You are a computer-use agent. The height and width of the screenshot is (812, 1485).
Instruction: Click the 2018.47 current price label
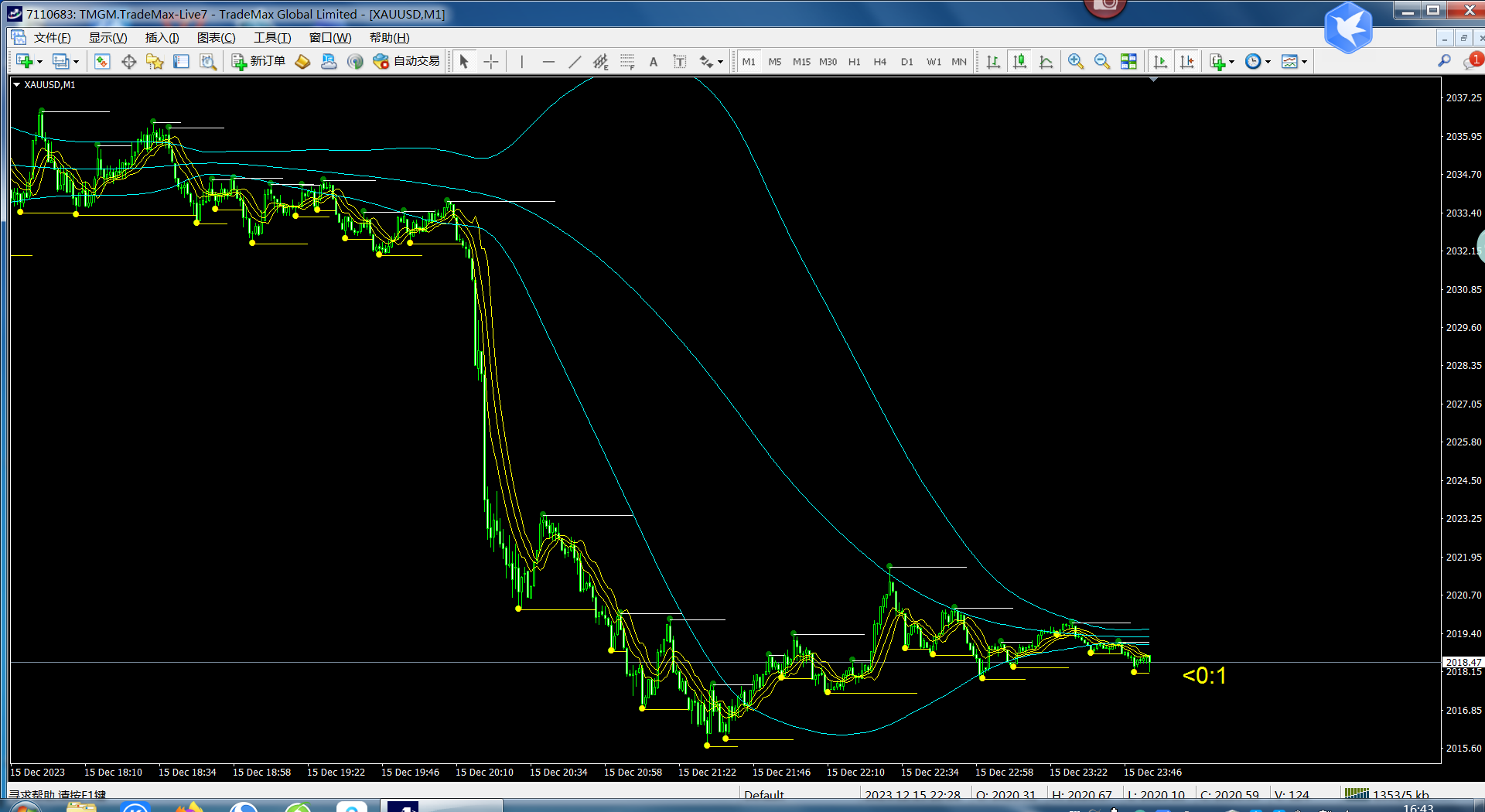(x=1463, y=662)
